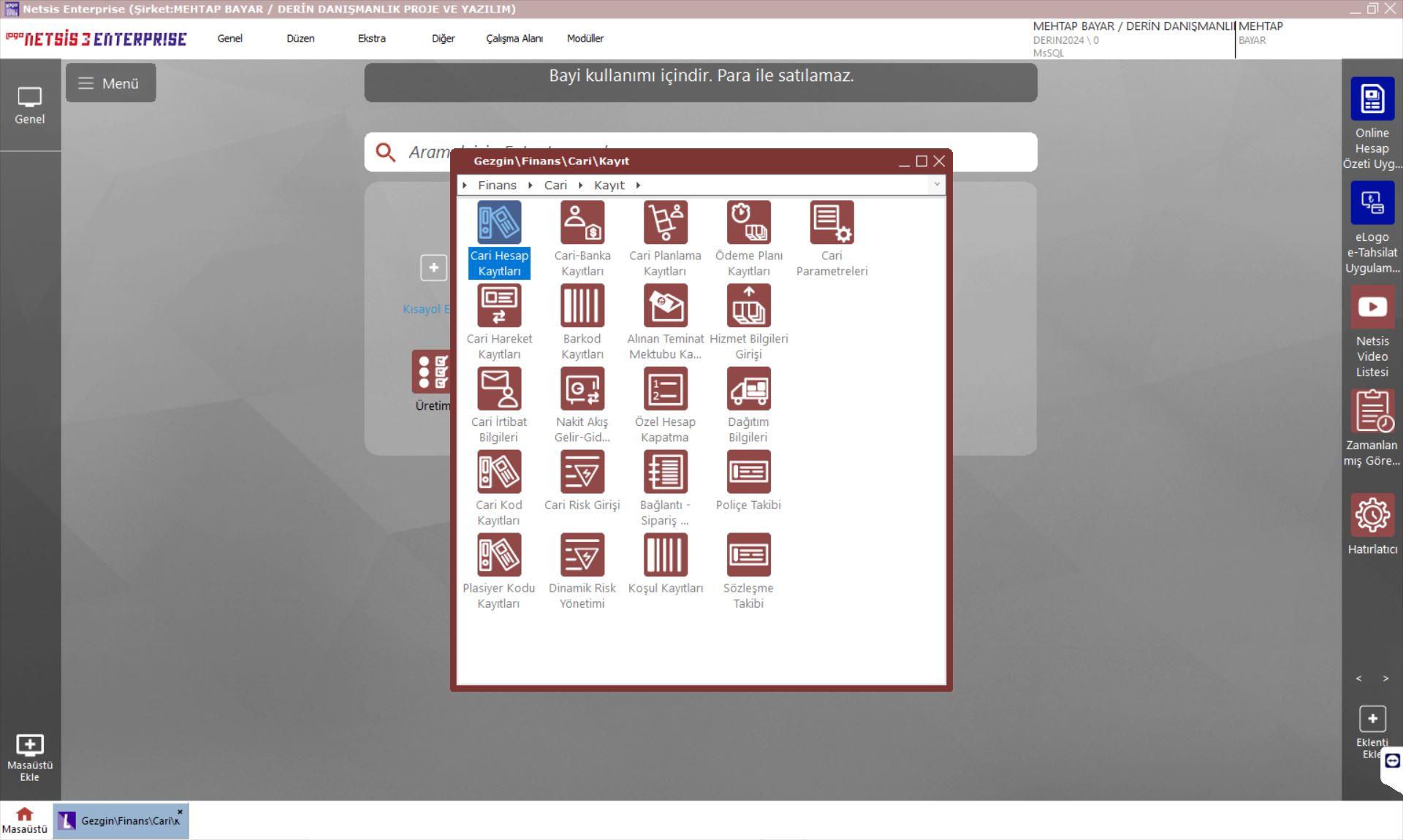Select the Genel desktop in left sidebar
This screenshot has height=840, width=1403.
coord(30,106)
